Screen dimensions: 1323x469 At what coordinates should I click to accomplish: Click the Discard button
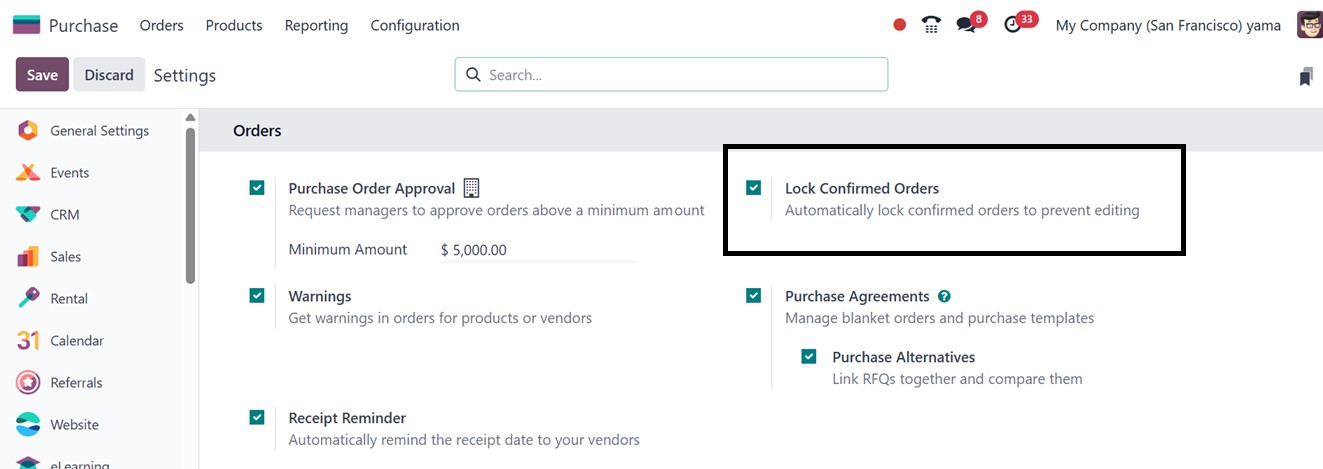pos(109,75)
